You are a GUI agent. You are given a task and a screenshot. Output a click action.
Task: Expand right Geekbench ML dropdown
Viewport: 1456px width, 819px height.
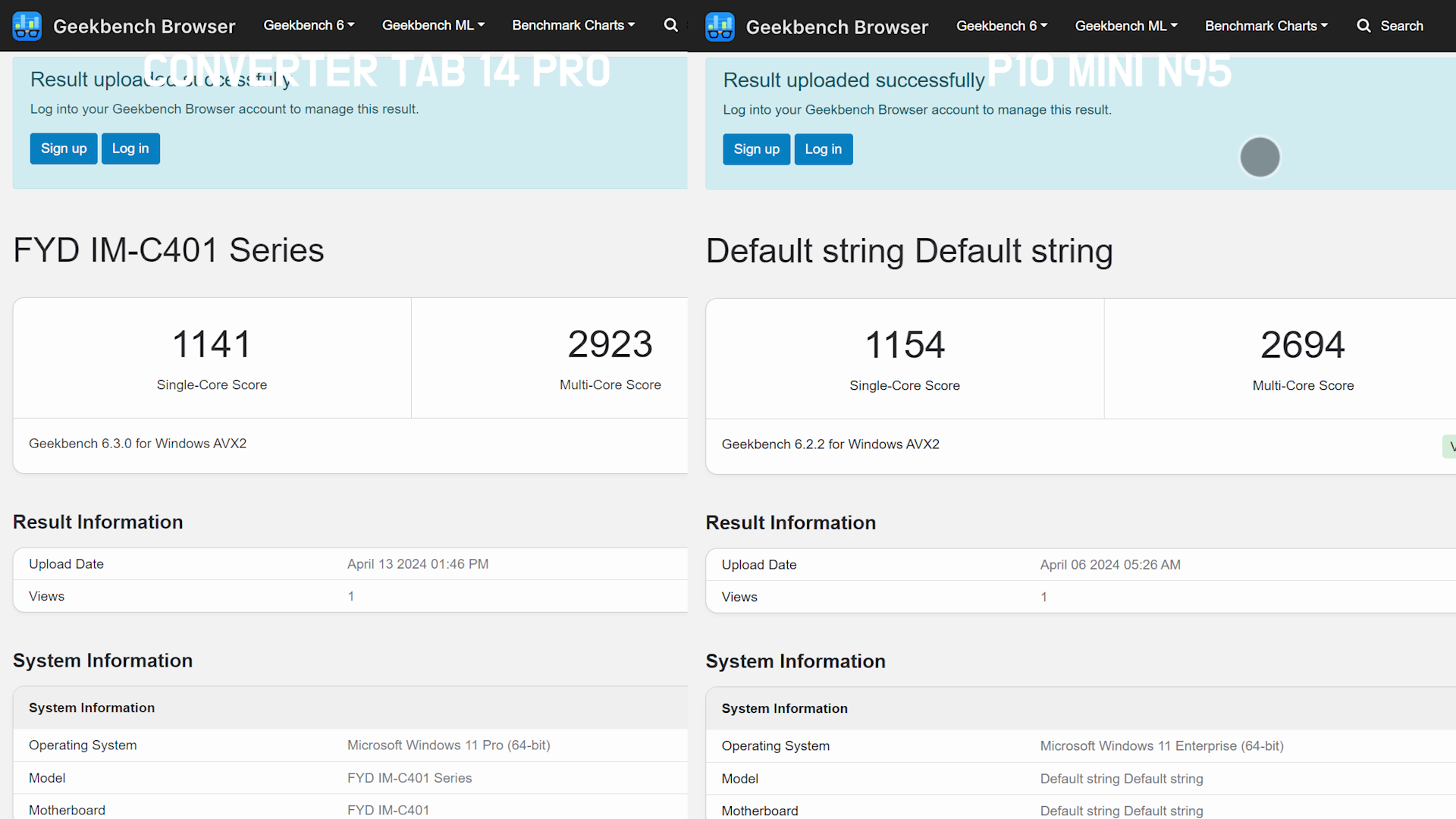pos(1126,26)
